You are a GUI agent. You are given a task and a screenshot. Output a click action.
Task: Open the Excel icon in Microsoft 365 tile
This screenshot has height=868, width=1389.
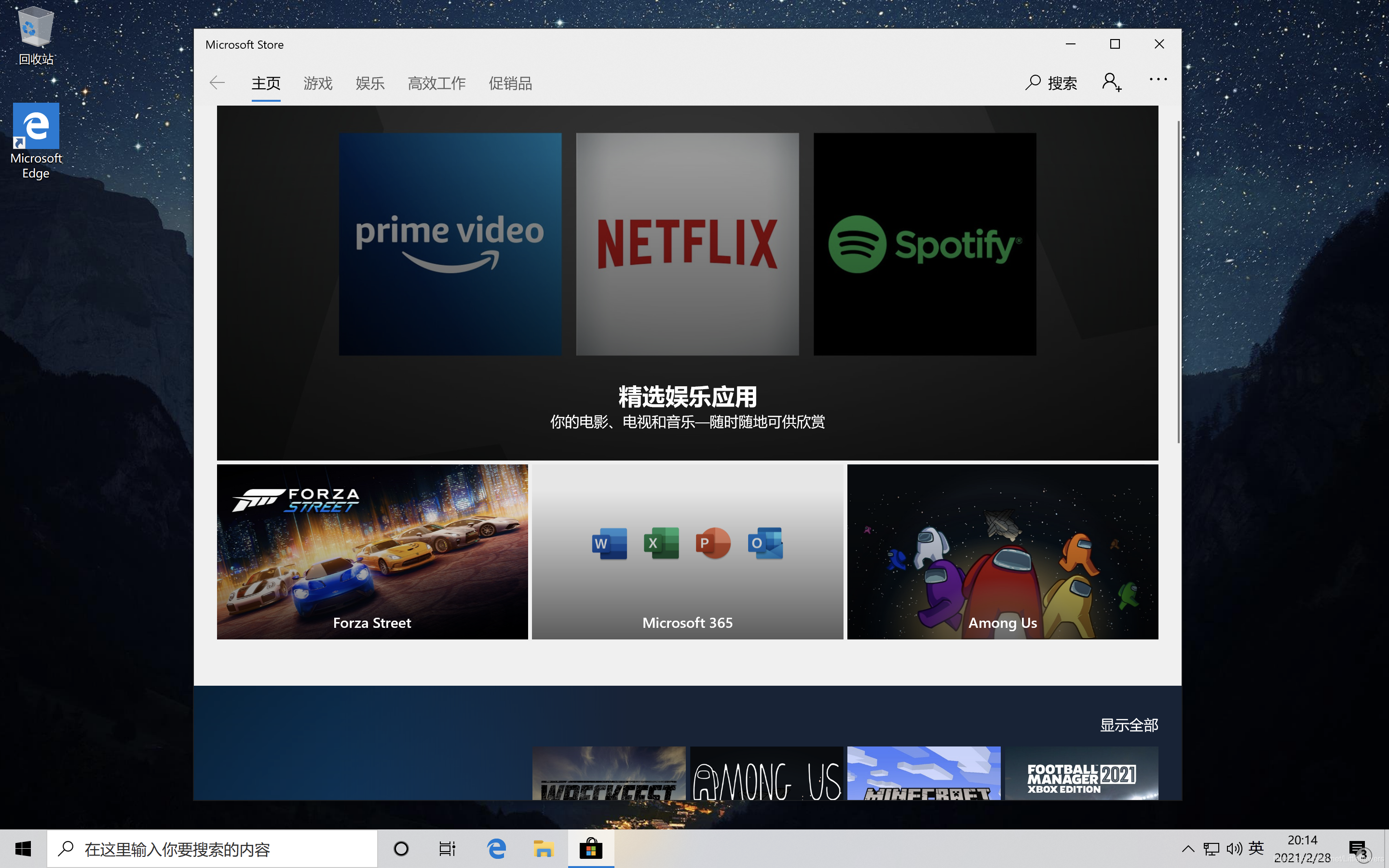pos(661,543)
